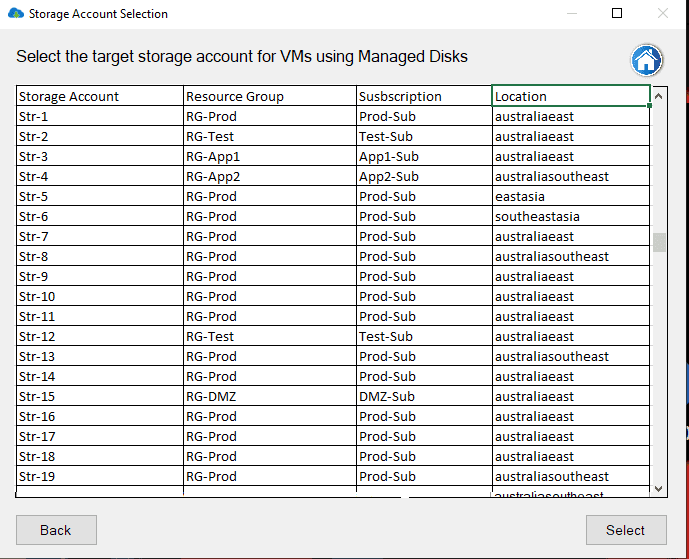Click the Storage Account column header

(x=100, y=96)
